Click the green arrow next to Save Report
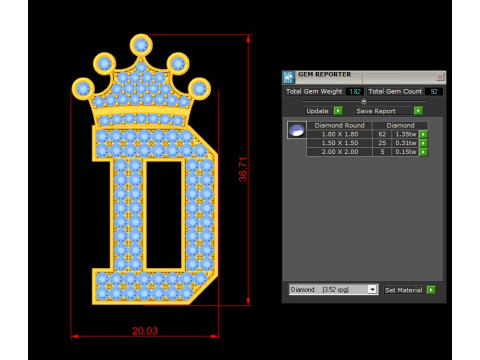 [418, 111]
